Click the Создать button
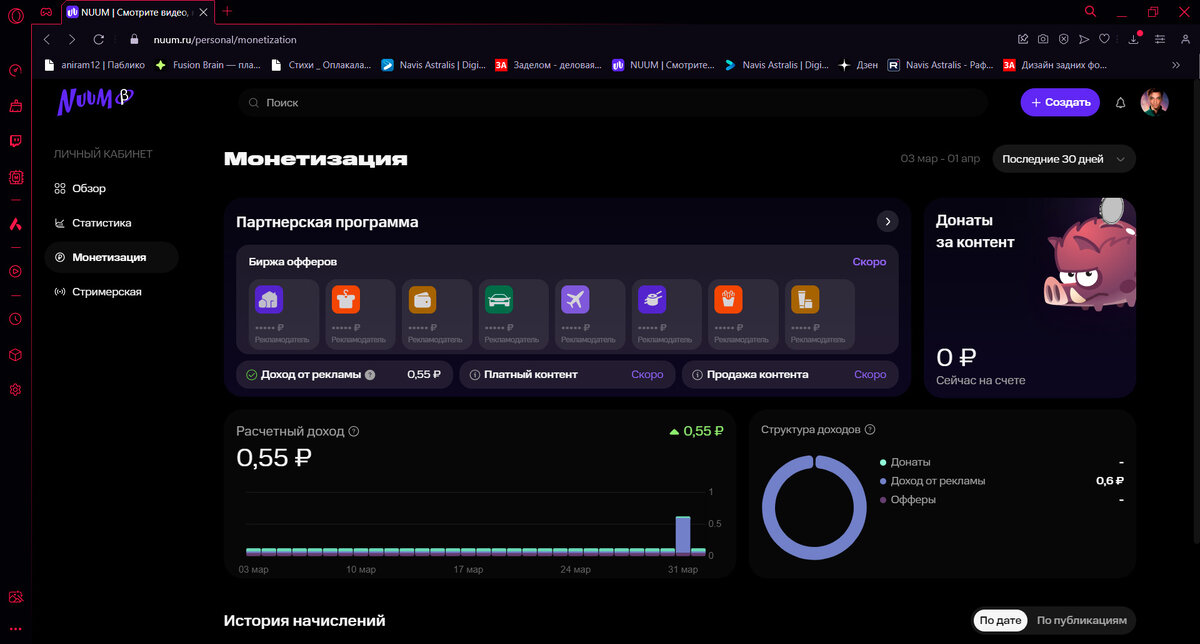 pos(1060,102)
